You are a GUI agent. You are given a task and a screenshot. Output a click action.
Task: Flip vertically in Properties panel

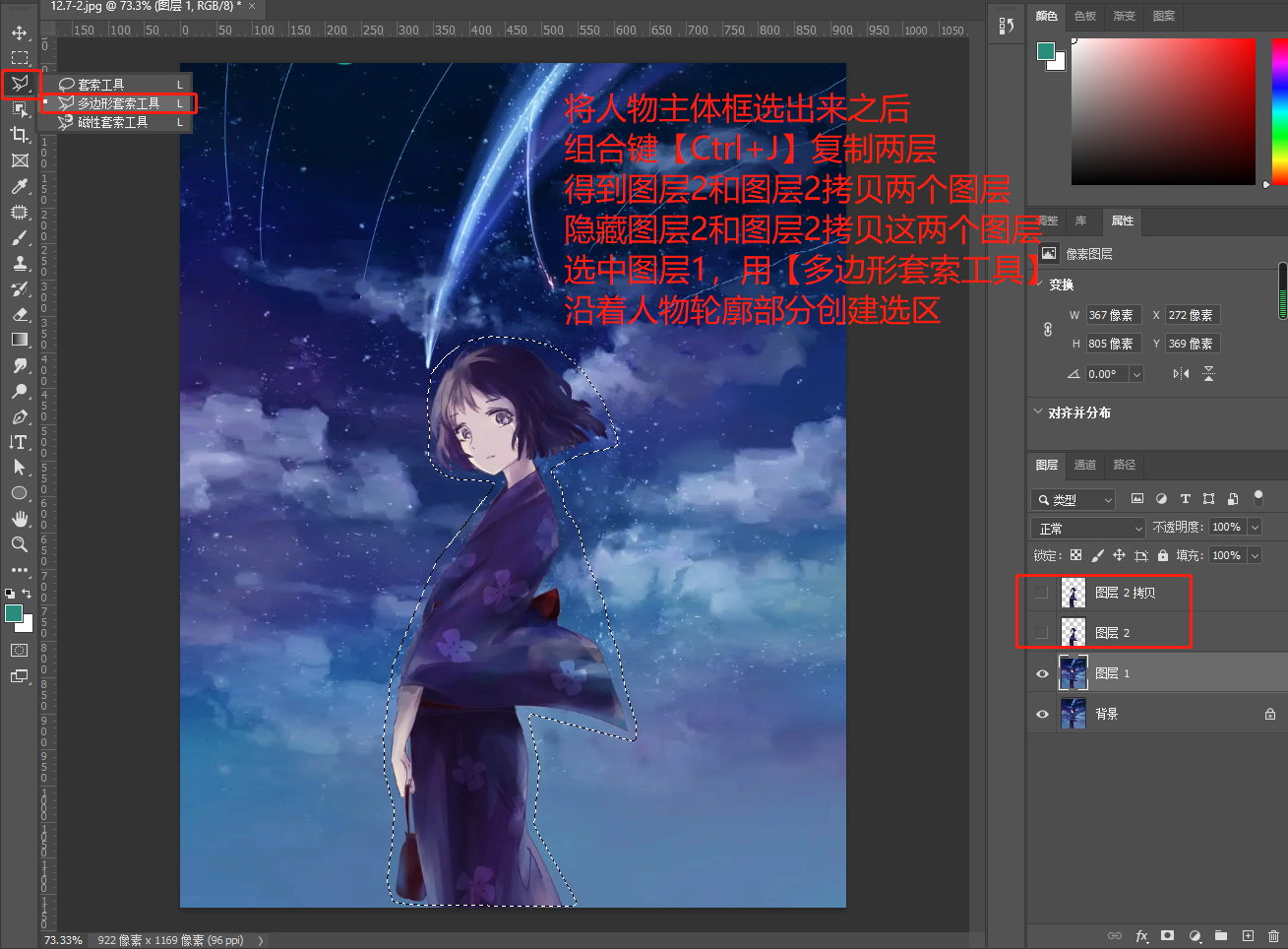coord(1208,374)
